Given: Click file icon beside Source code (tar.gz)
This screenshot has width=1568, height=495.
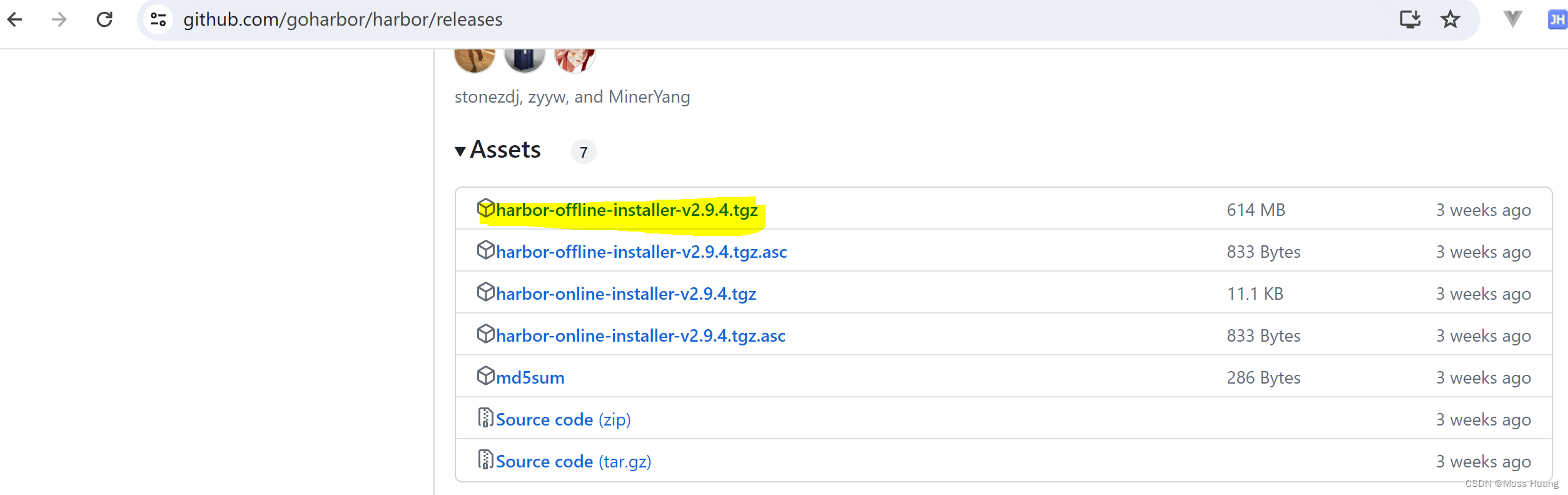Looking at the screenshot, I should click(x=485, y=459).
